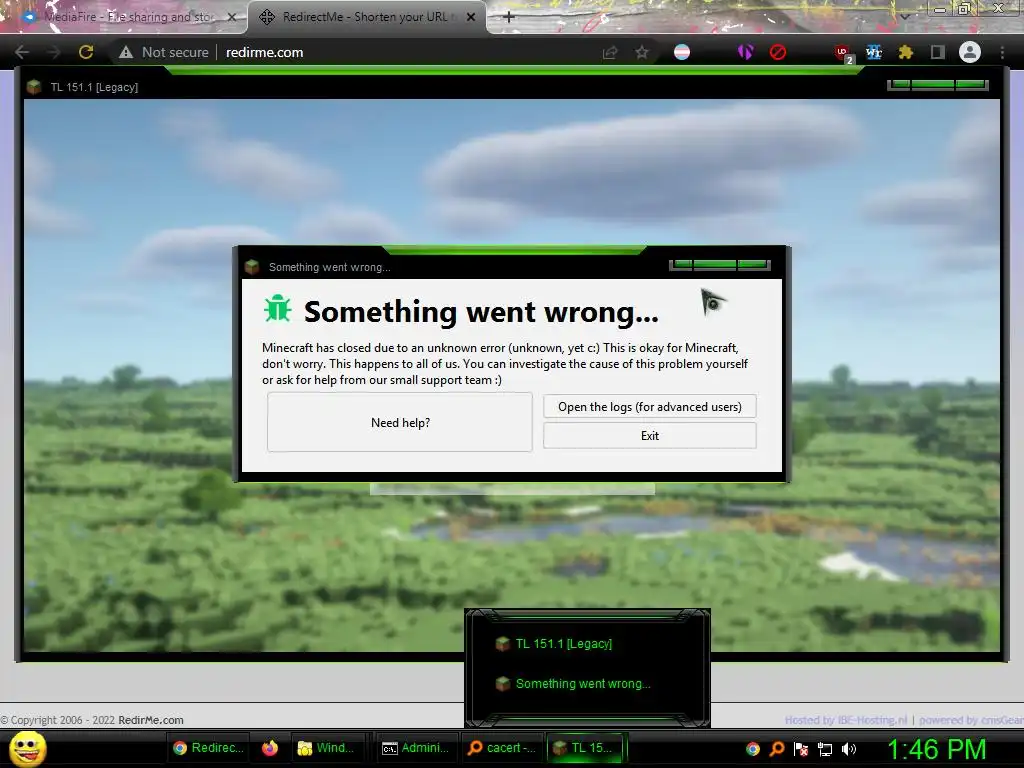Image resolution: width=1024 pixels, height=768 pixels.
Task: Open the logs for advanced users
Action: click(650, 407)
